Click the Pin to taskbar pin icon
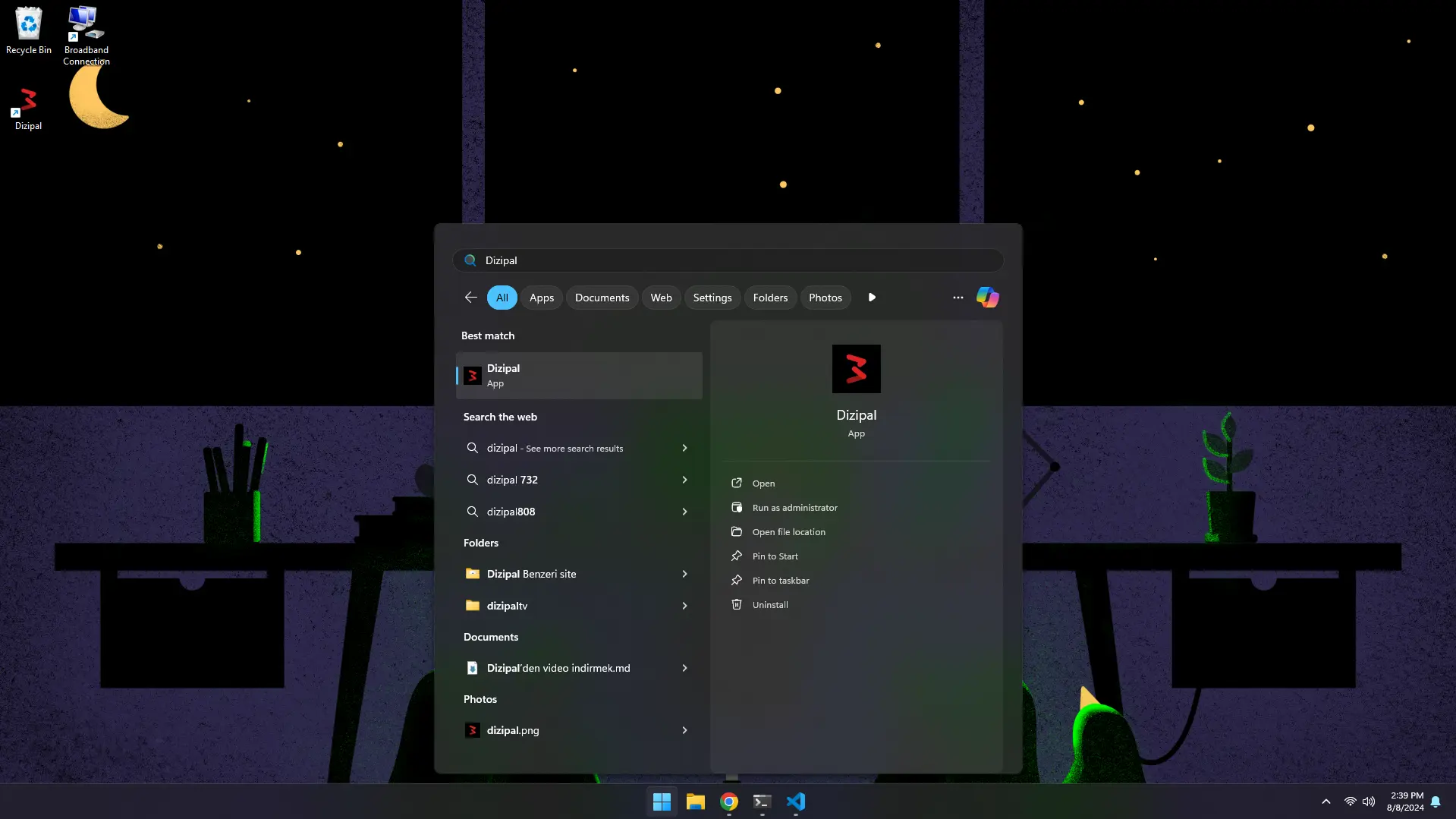Viewport: 1456px width, 819px height. (736, 581)
